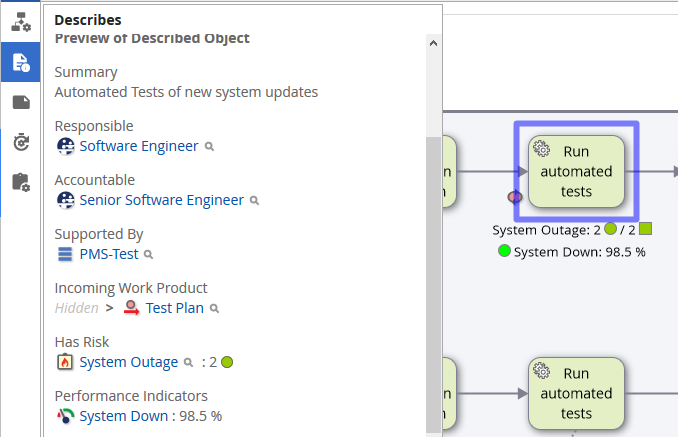
Task: Click magnifier icon beside Test Plan
Action: click(214, 309)
